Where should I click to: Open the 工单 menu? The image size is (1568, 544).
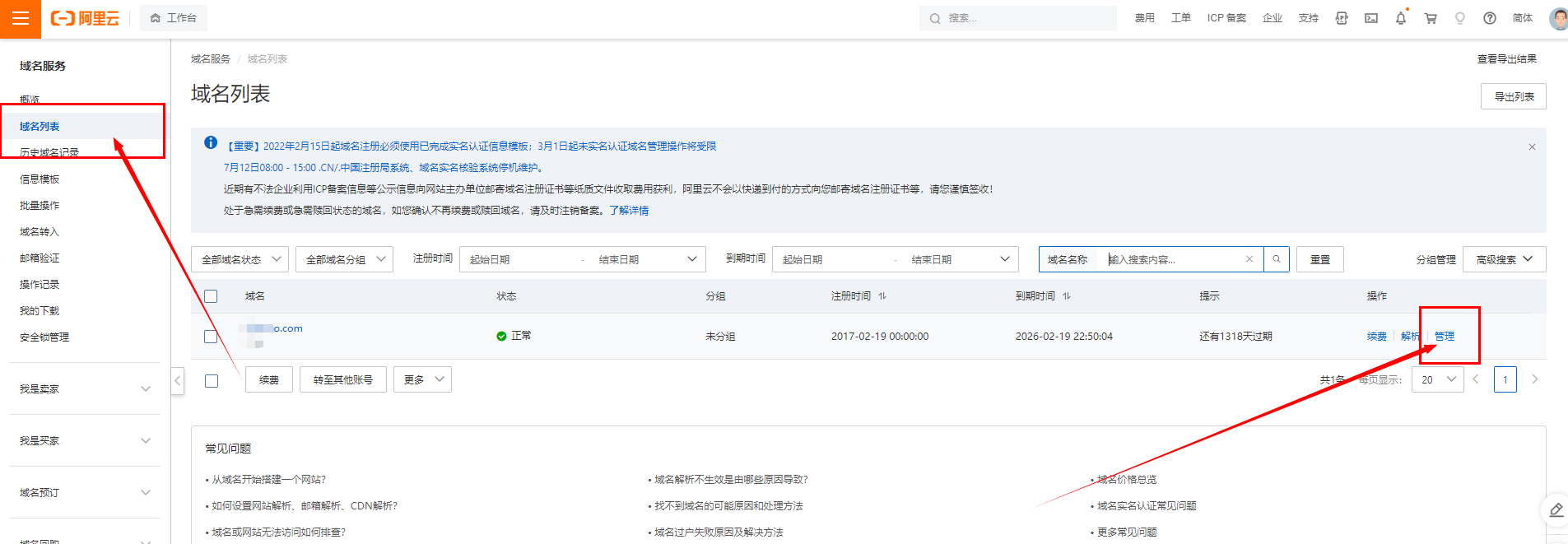point(1180,18)
